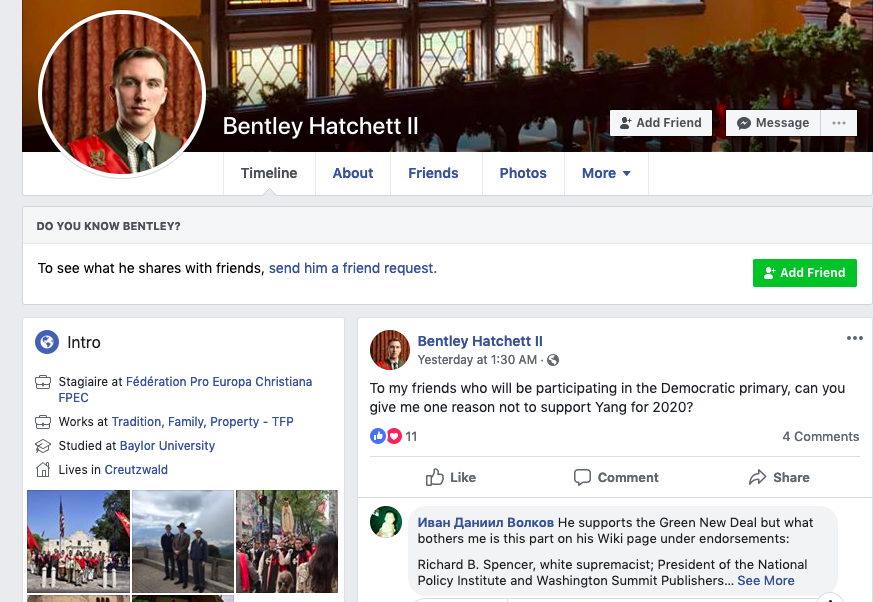Open the Baylor University link

167,446
